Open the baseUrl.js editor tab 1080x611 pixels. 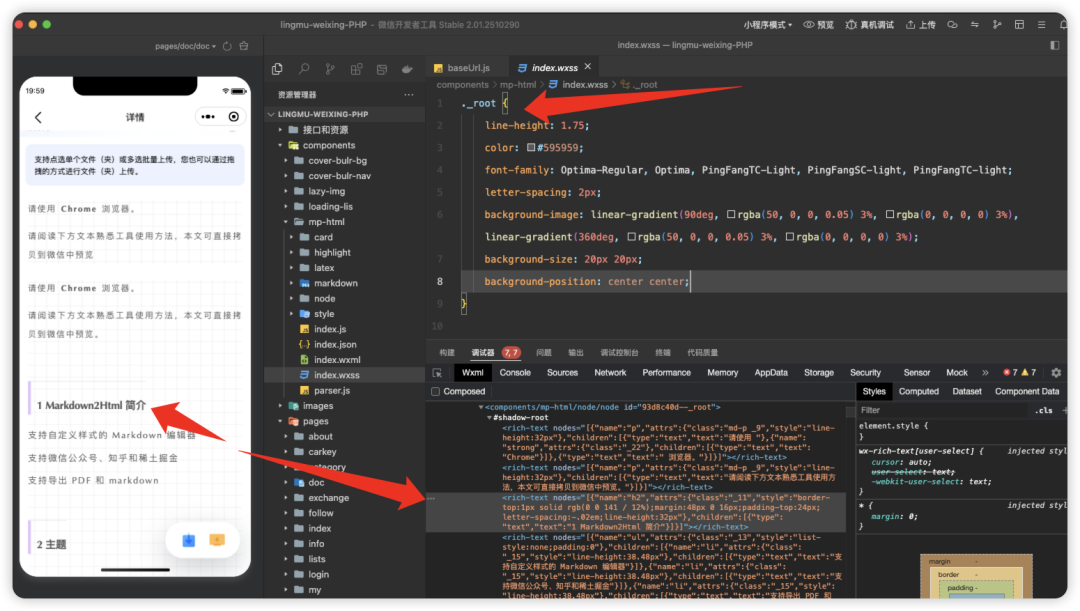468,68
